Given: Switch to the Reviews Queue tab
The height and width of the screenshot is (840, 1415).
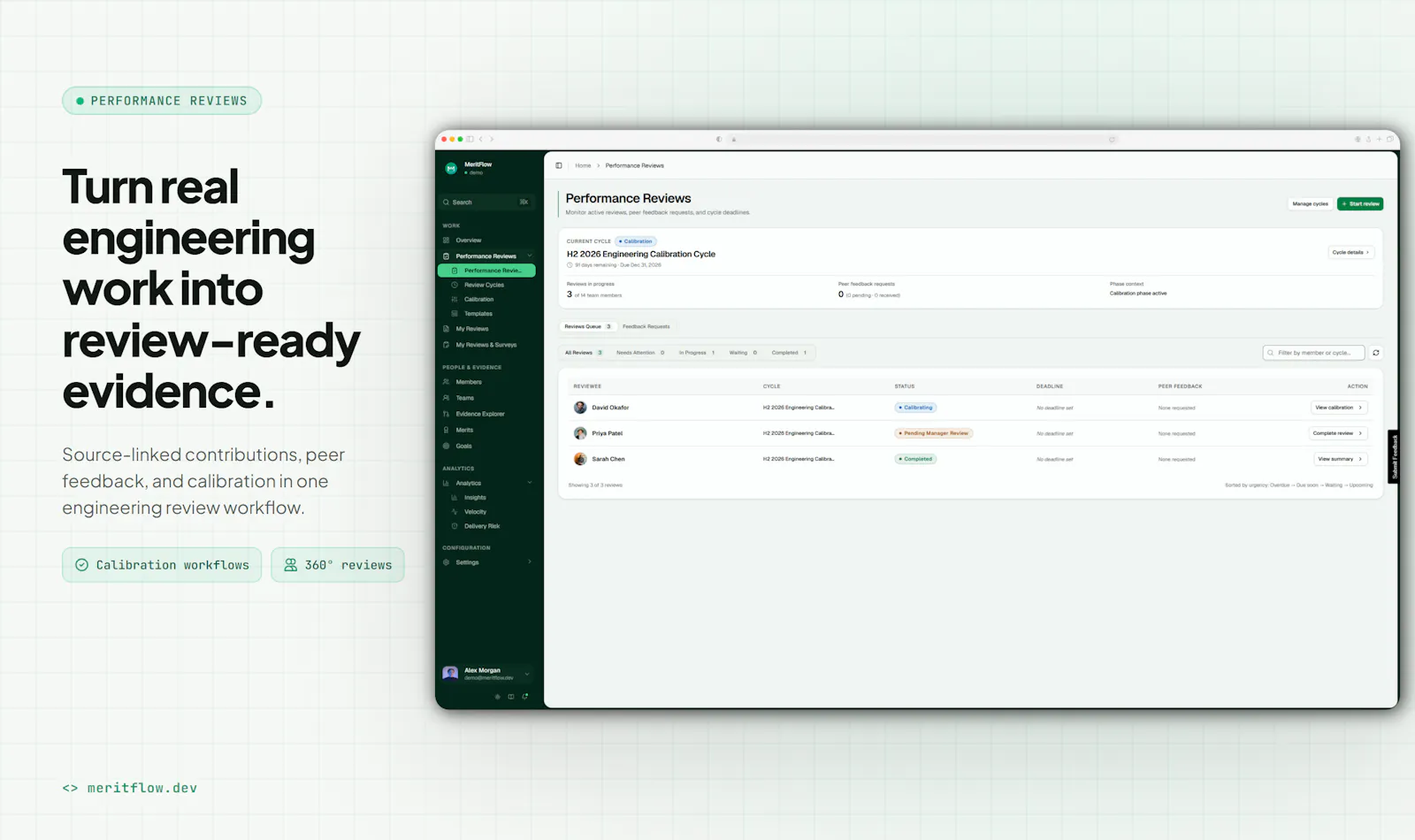Looking at the screenshot, I should tap(588, 326).
